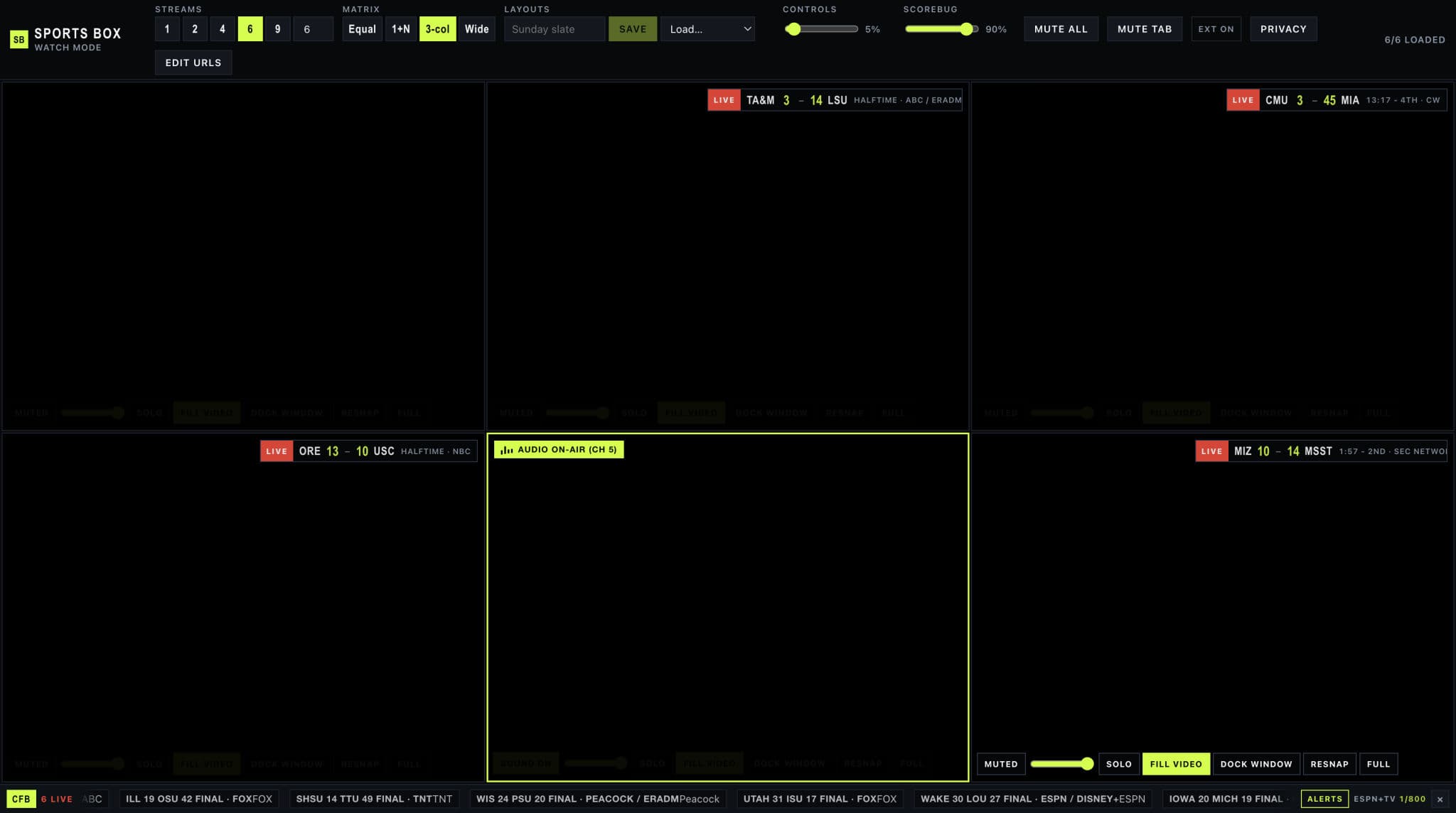Switch matrix to Wide layout
Screen dimensions: 1456x813
click(476, 29)
